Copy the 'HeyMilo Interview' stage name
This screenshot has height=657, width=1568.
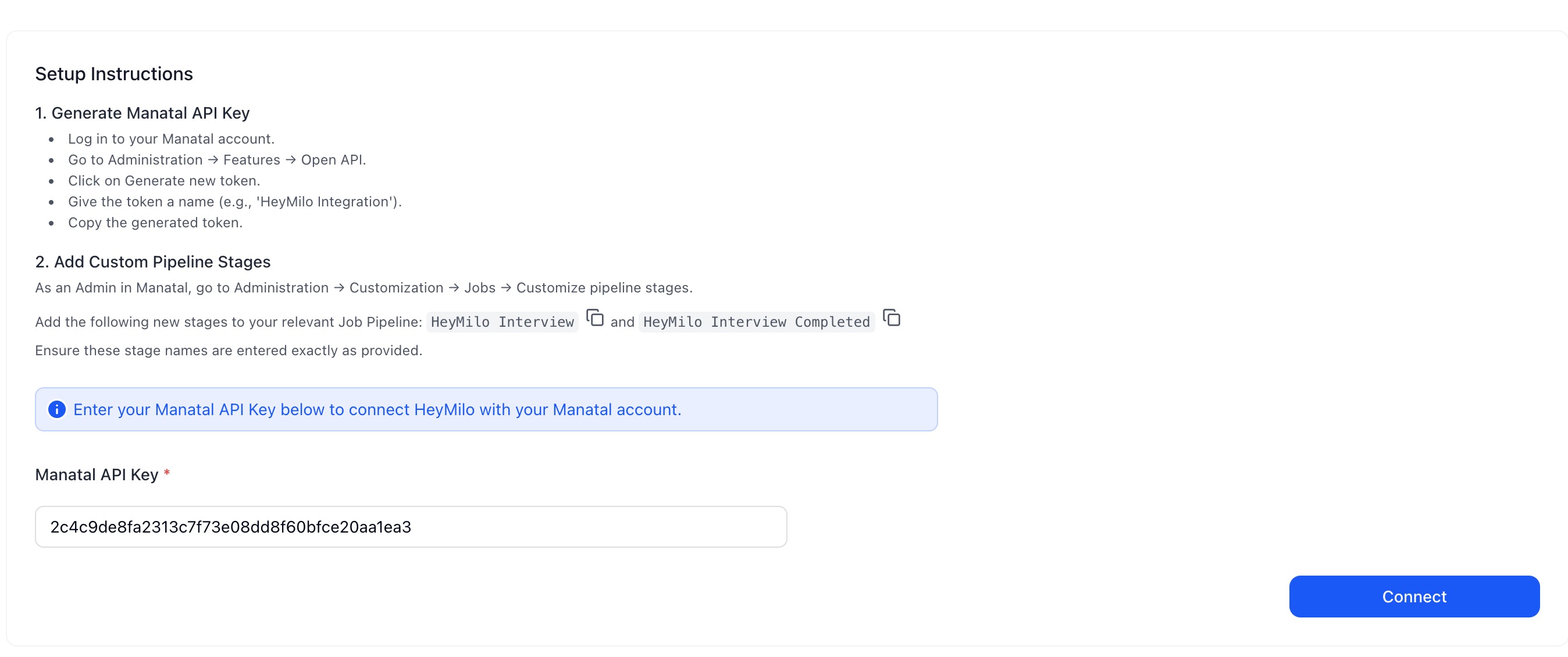click(x=595, y=318)
